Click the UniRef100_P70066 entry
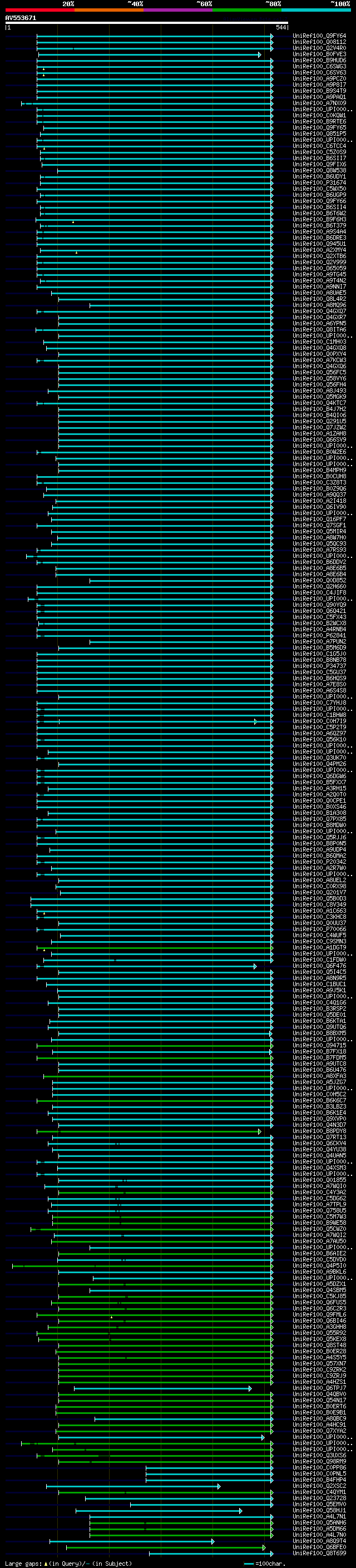 [319, 929]
